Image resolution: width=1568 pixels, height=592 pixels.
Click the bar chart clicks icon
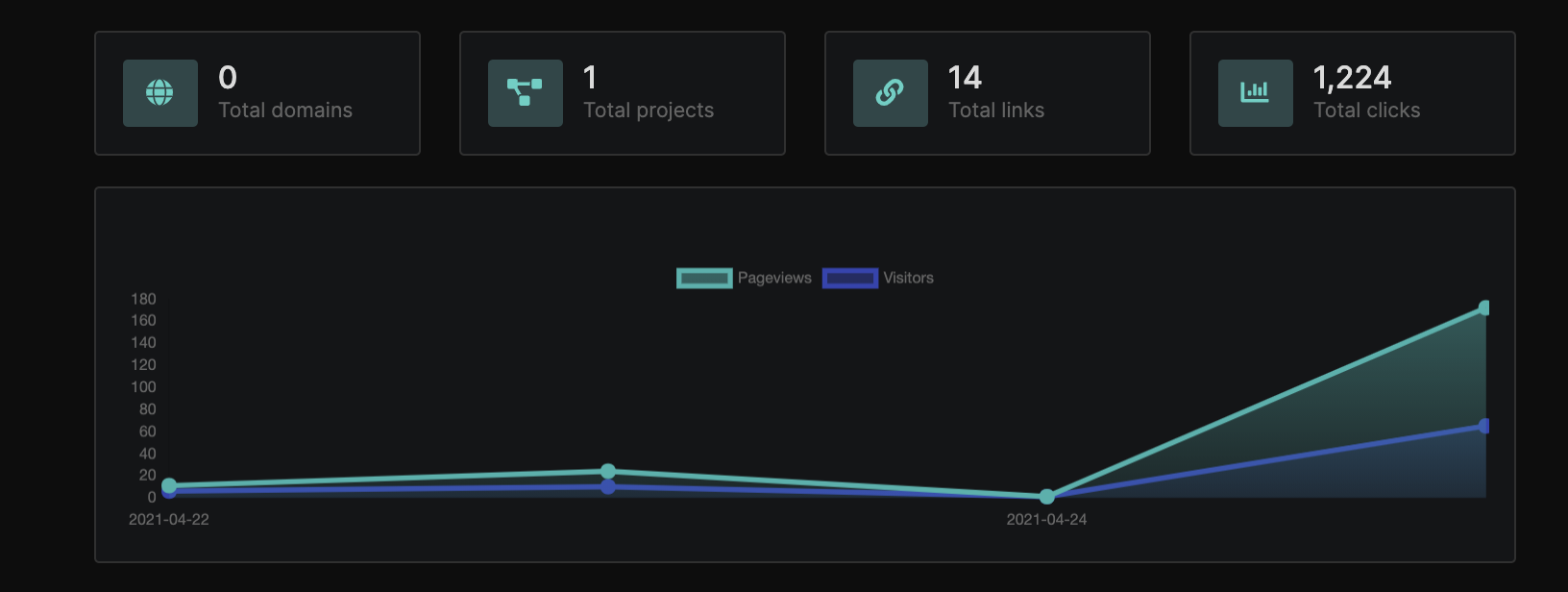1255,93
